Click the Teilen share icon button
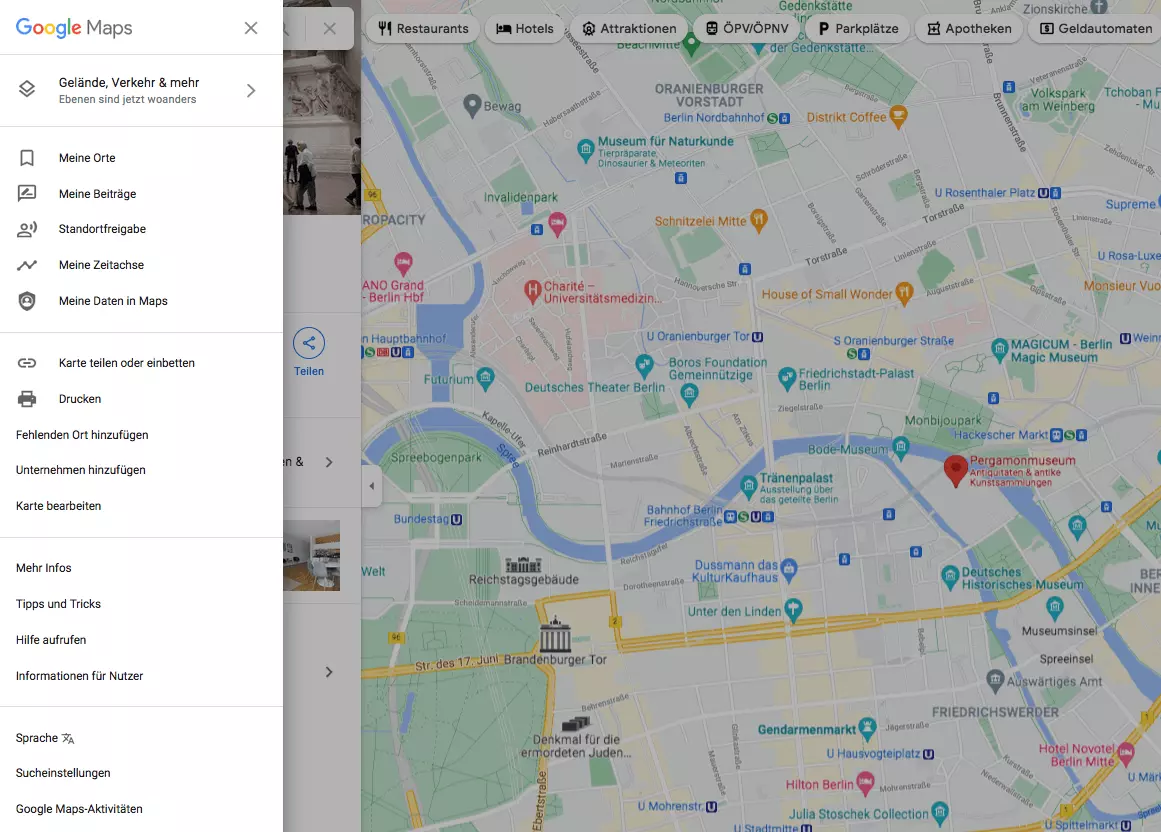Screen dimensions: 1161x832 [x=309, y=344]
